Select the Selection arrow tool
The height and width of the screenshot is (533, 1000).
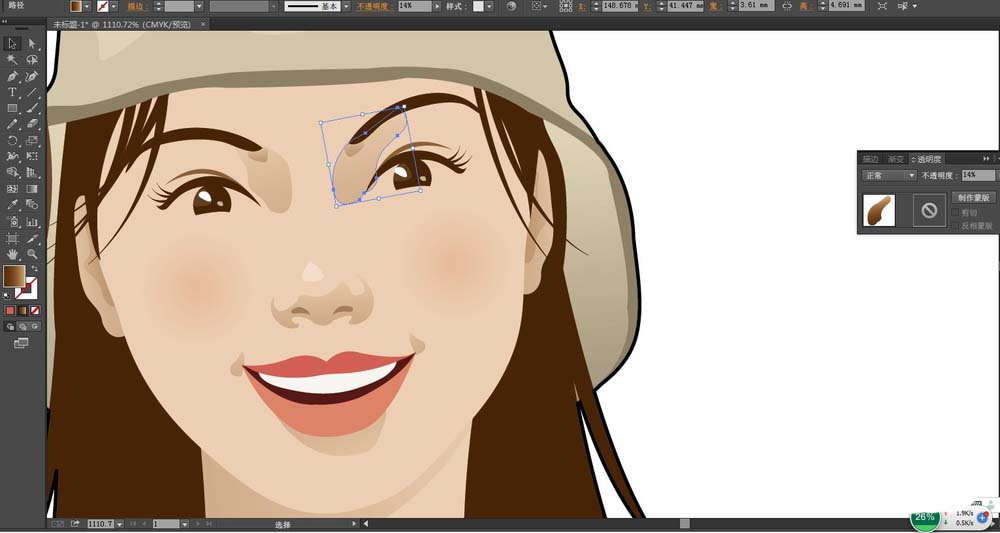click(x=12, y=43)
